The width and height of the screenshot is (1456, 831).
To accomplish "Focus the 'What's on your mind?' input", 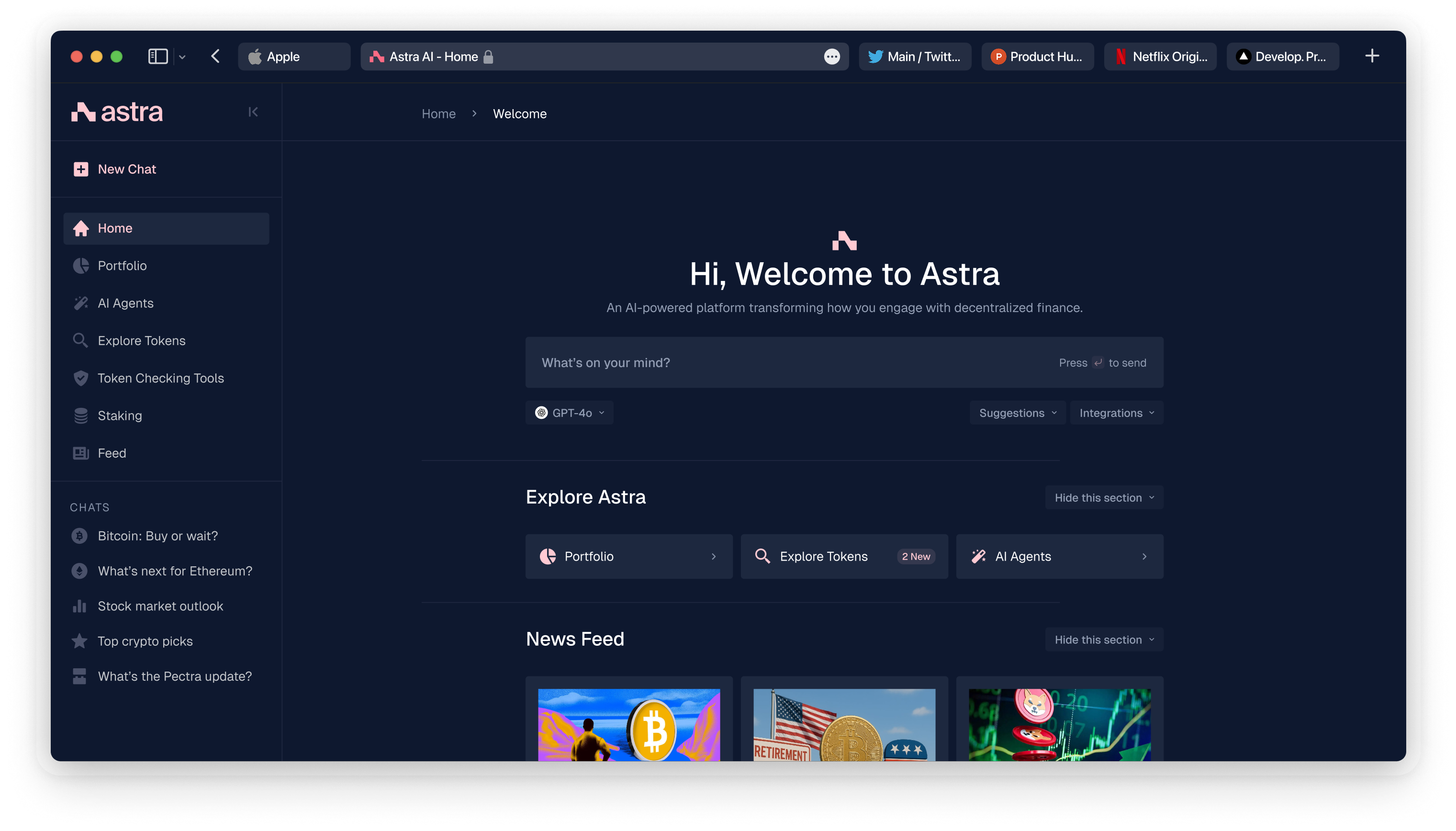I will [844, 362].
